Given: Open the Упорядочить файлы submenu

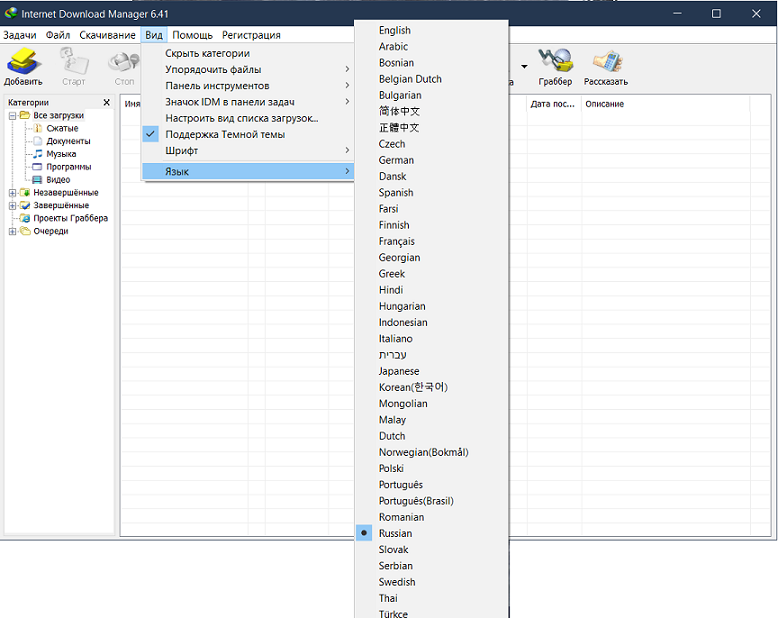Looking at the screenshot, I should point(248,69).
